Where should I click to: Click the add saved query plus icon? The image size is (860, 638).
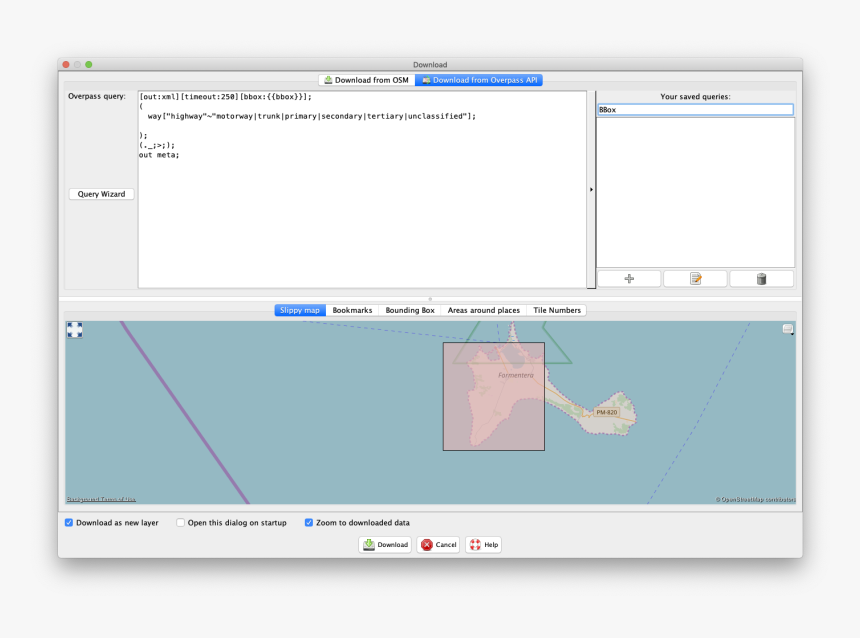[x=629, y=279]
